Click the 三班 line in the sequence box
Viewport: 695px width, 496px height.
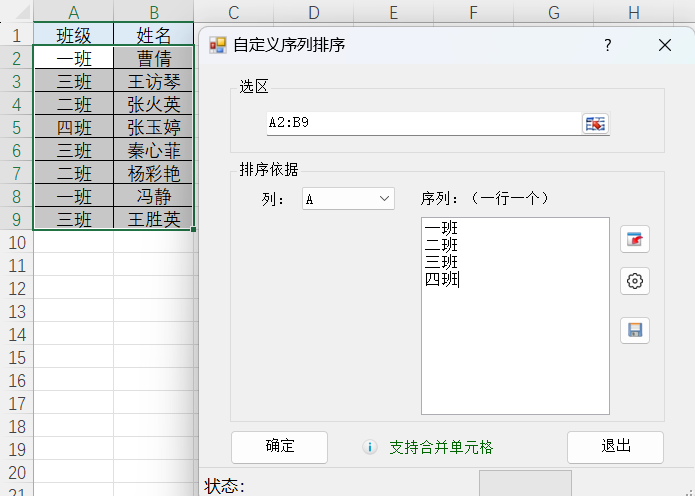441,262
